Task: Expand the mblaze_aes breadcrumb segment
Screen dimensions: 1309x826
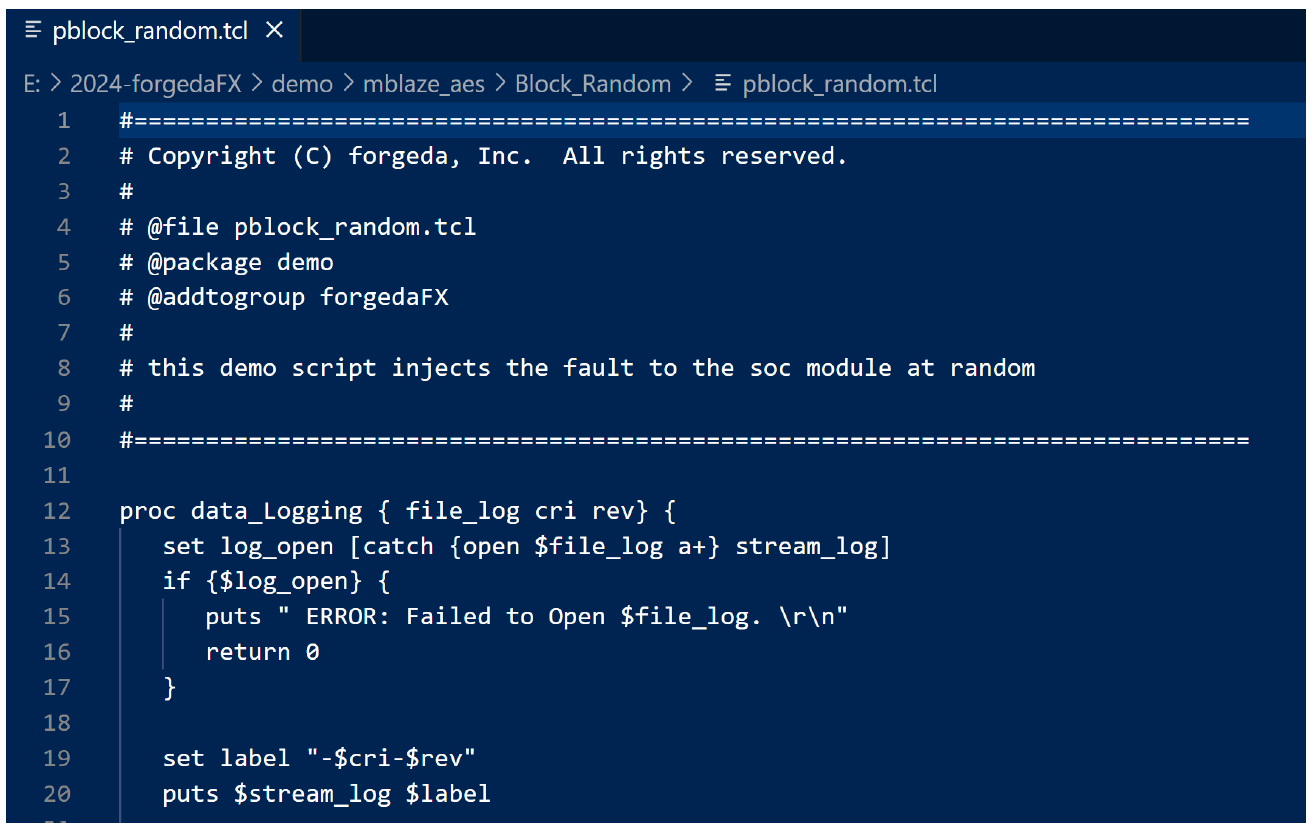Action: (x=423, y=84)
